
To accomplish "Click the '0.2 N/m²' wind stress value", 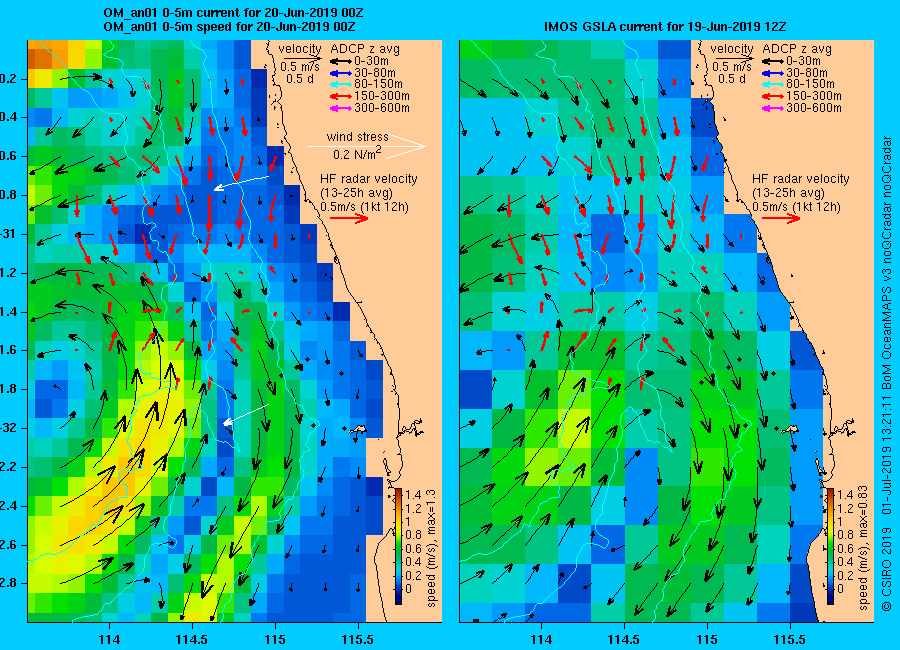I will [357, 154].
